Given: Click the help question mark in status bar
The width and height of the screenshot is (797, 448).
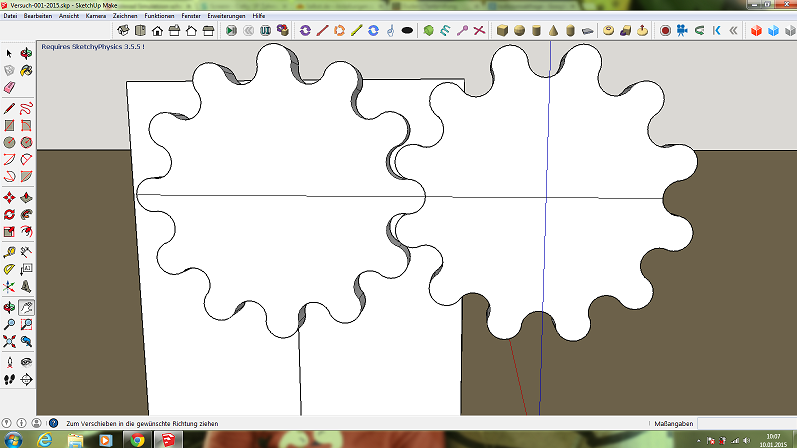Looking at the screenshot, I should (54, 423).
